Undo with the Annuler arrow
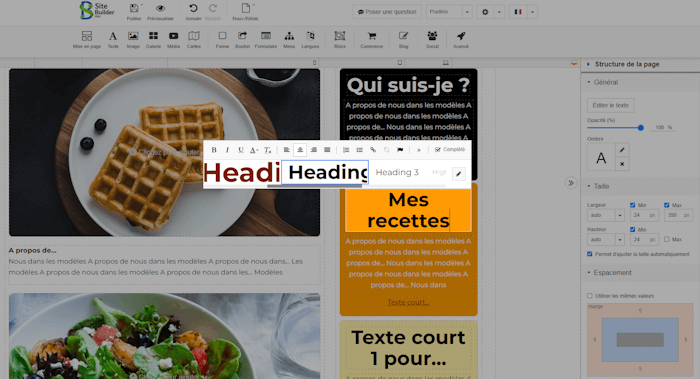This screenshot has height=379, width=700. [x=193, y=8]
